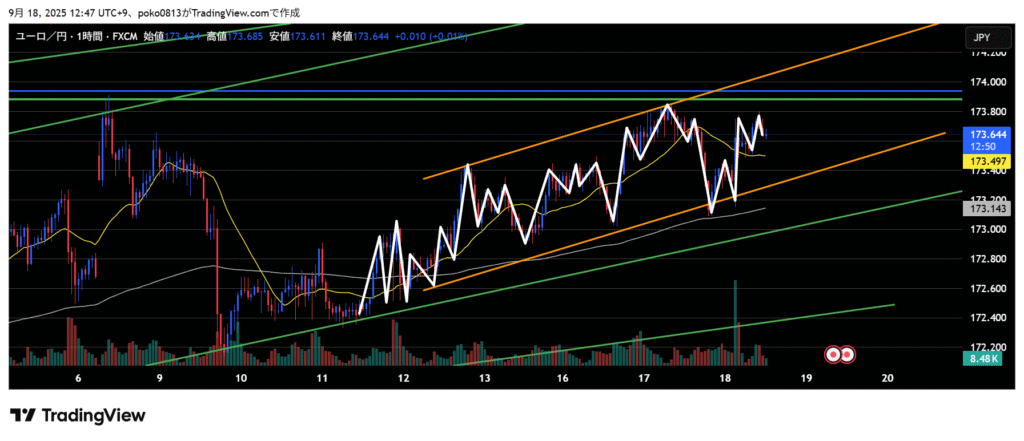Click the 174.000 price axis label
1024x441 pixels.
point(988,82)
